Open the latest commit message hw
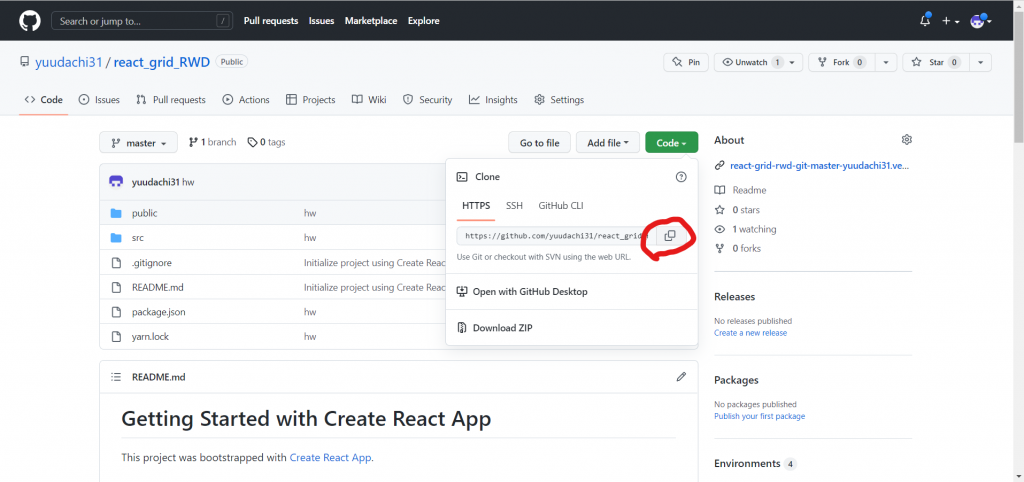This screenshot has width=1024, height=482. click(188, 182)
